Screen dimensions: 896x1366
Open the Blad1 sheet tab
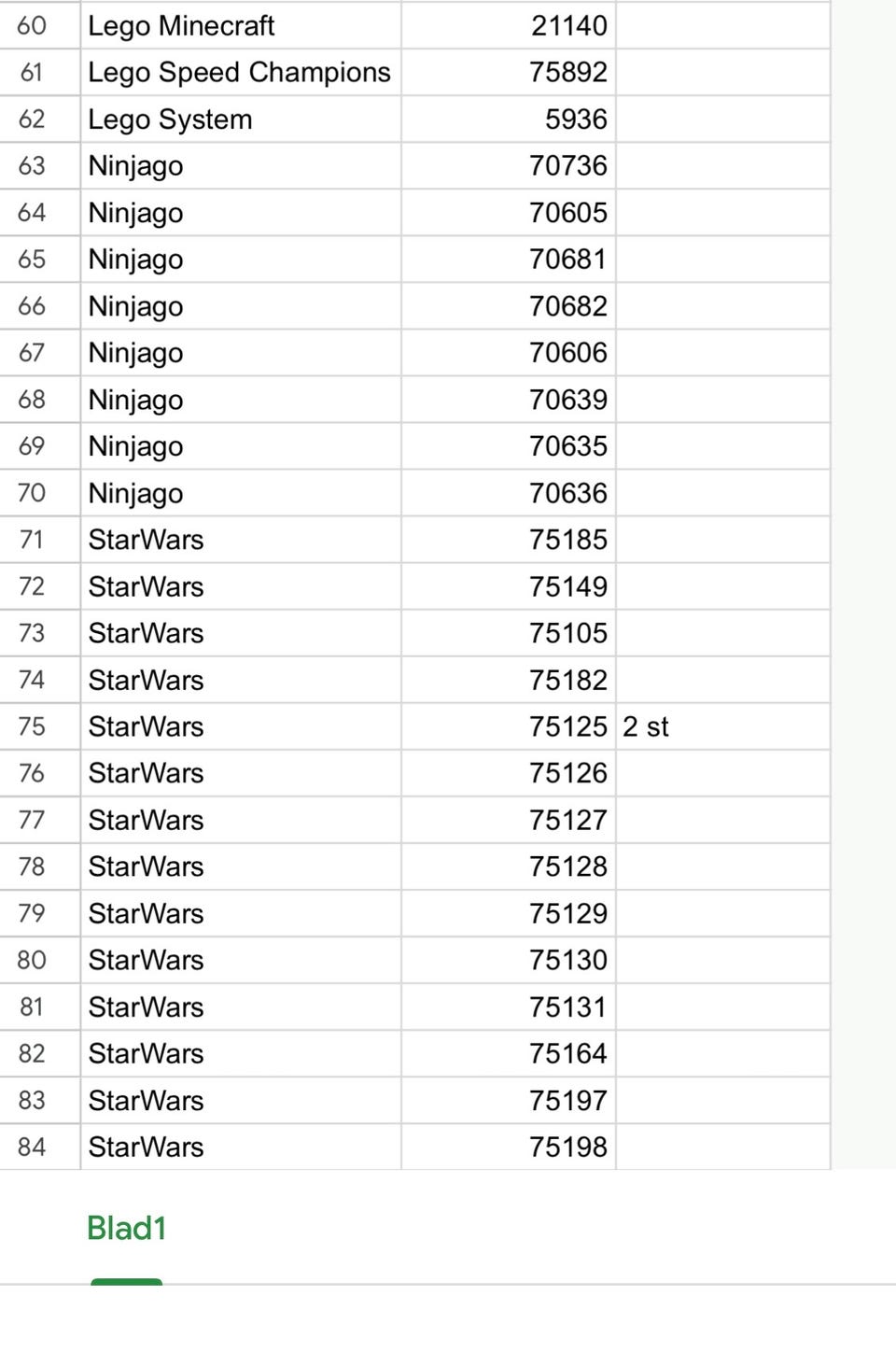[x=127, y=1228]
